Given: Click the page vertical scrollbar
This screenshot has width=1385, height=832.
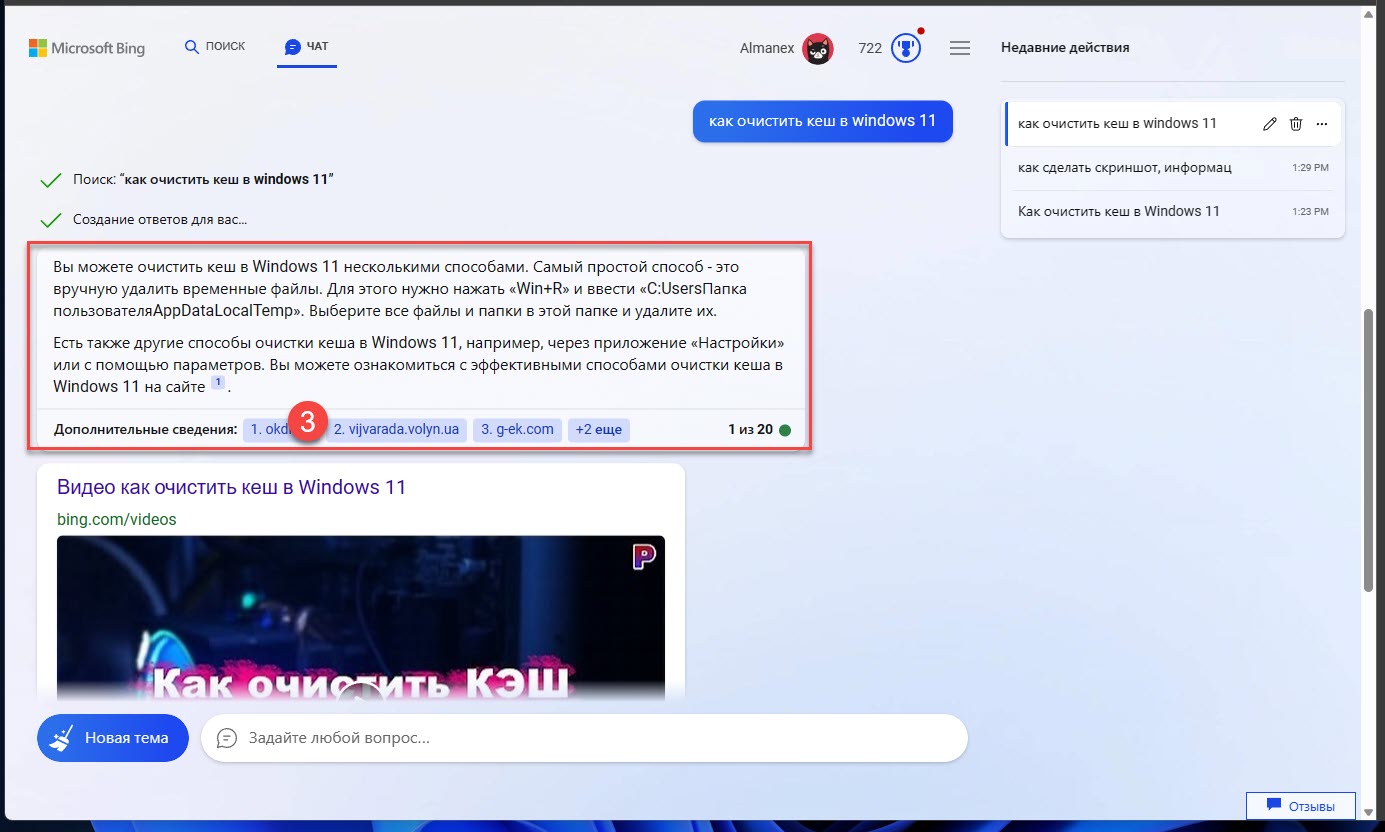Looking at the screenshot, I should click(1368, 450).
